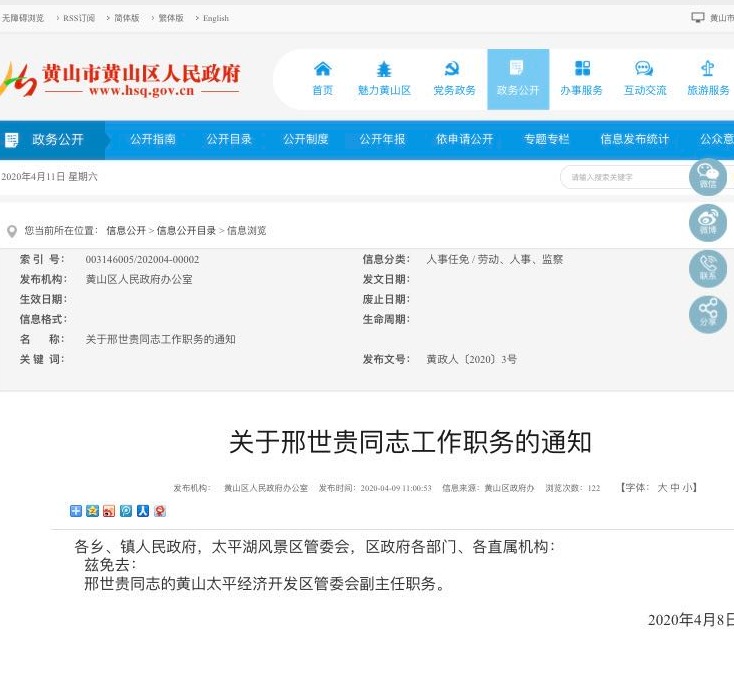The image size is (734, 690).
Task: Click the 政务公开 document icon in blue bar
Action: [x=12, y=139]
